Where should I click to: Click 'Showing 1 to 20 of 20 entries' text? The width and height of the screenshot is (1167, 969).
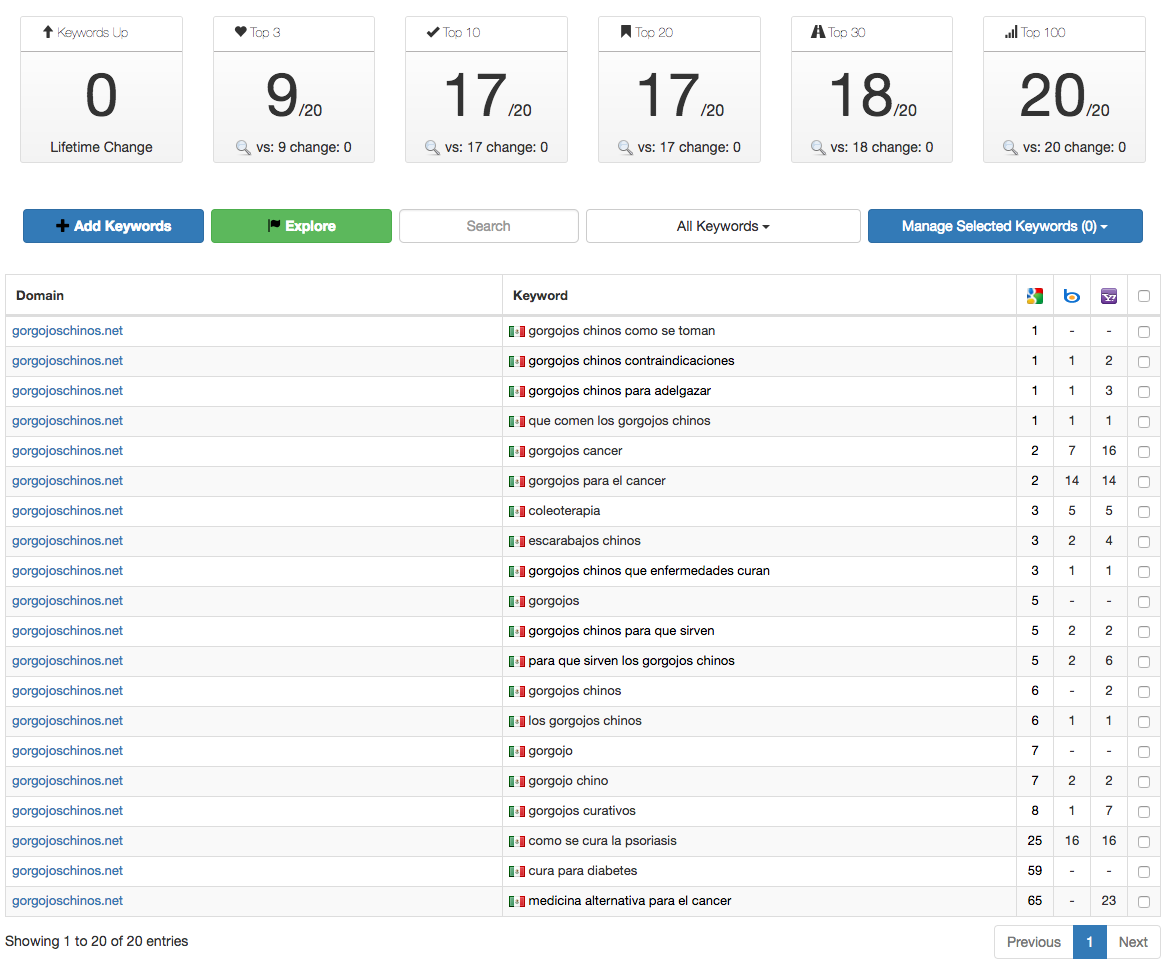pos(97,941)
